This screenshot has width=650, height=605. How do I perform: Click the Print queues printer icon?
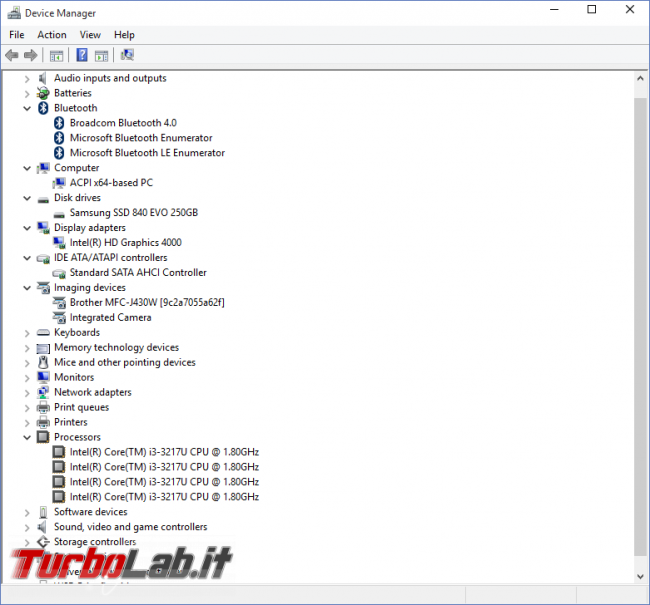pos(43,408)
